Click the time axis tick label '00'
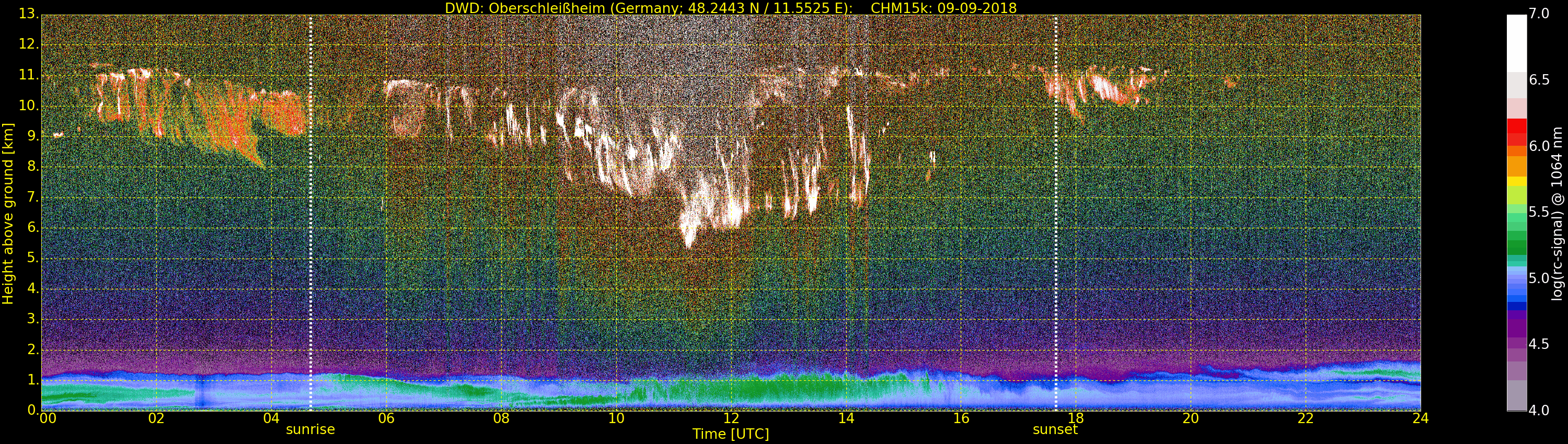Image resolution: width=1568 pixels, height=444 pixels. pos(47,418)
